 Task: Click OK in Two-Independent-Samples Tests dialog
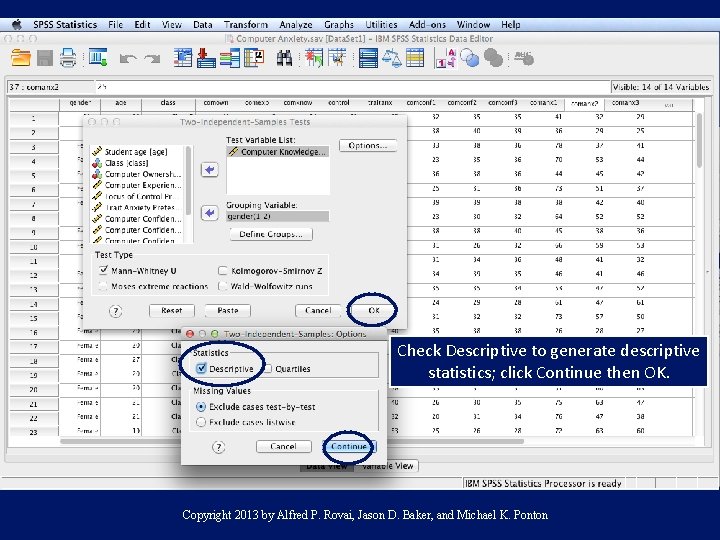tap(374, 311)
